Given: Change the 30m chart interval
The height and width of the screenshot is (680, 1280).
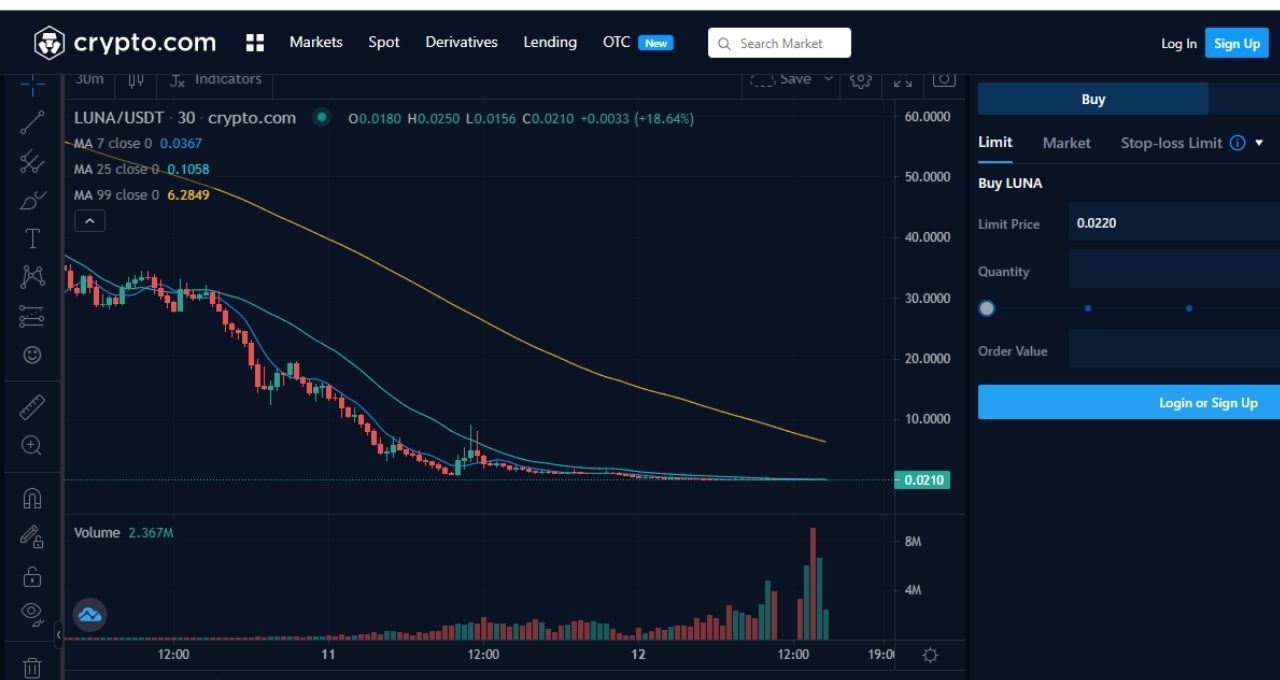Looking at the screenshot, I should pyautogui.click(x=89, y=79).
